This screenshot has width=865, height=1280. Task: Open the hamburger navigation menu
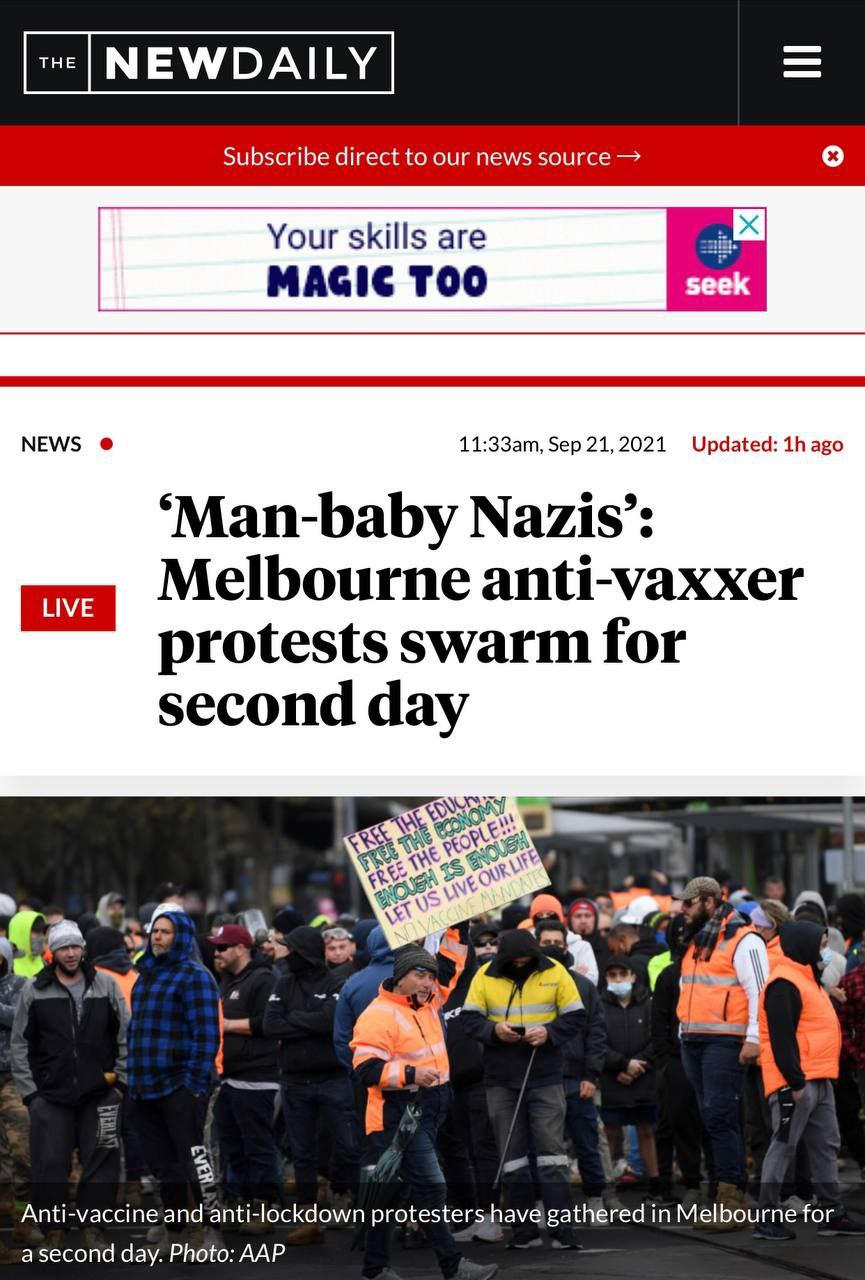(801, 62)
